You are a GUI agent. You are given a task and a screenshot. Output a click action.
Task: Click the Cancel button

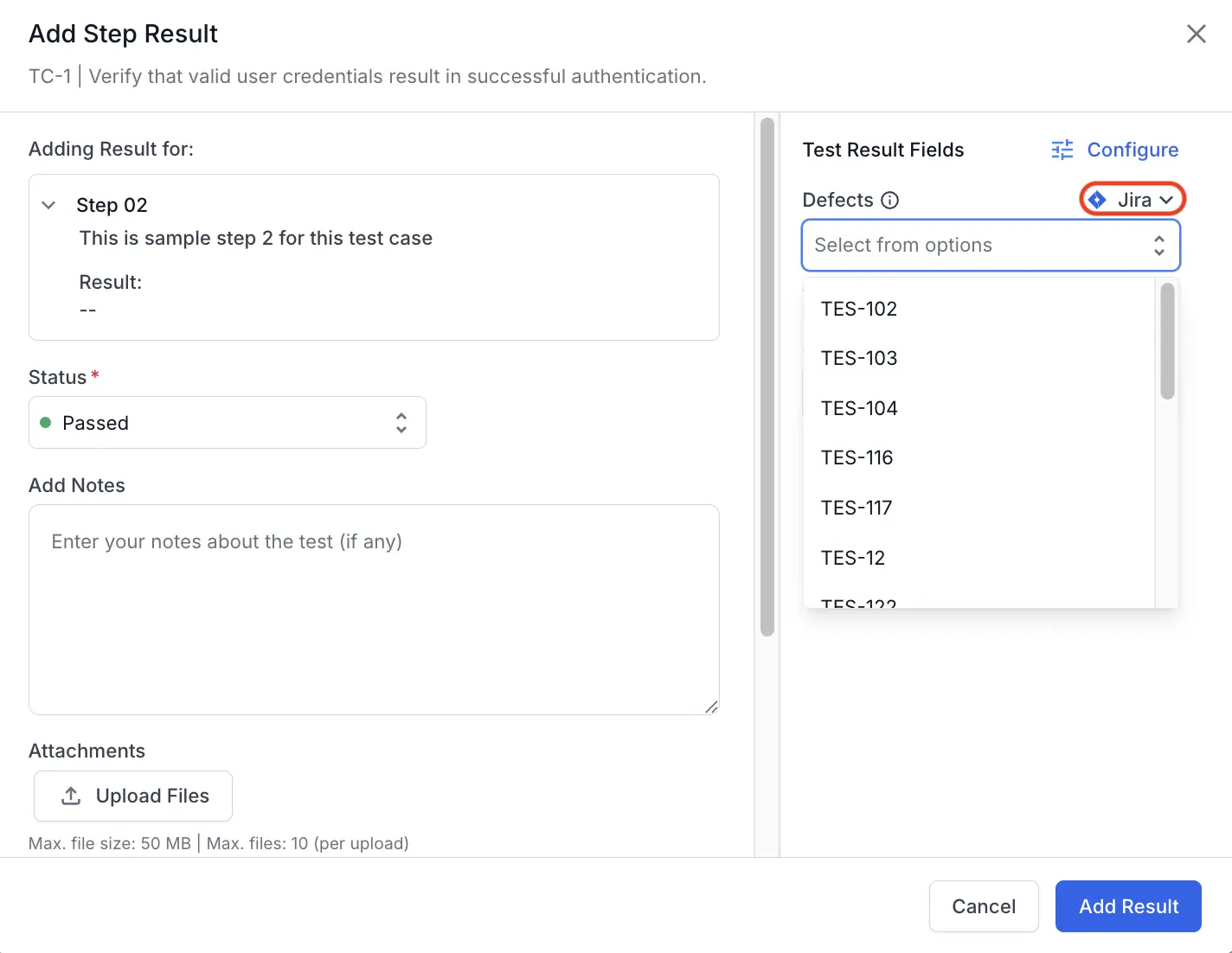pyautogui.click(x=984, y=906)
